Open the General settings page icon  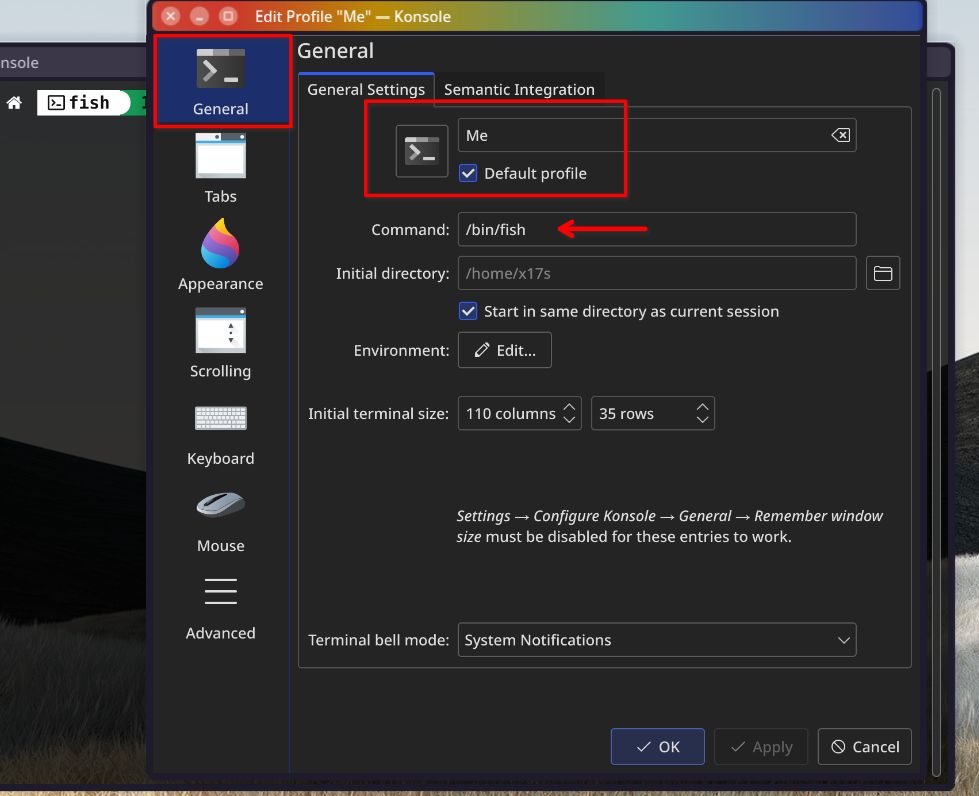(x=220, y=70)
